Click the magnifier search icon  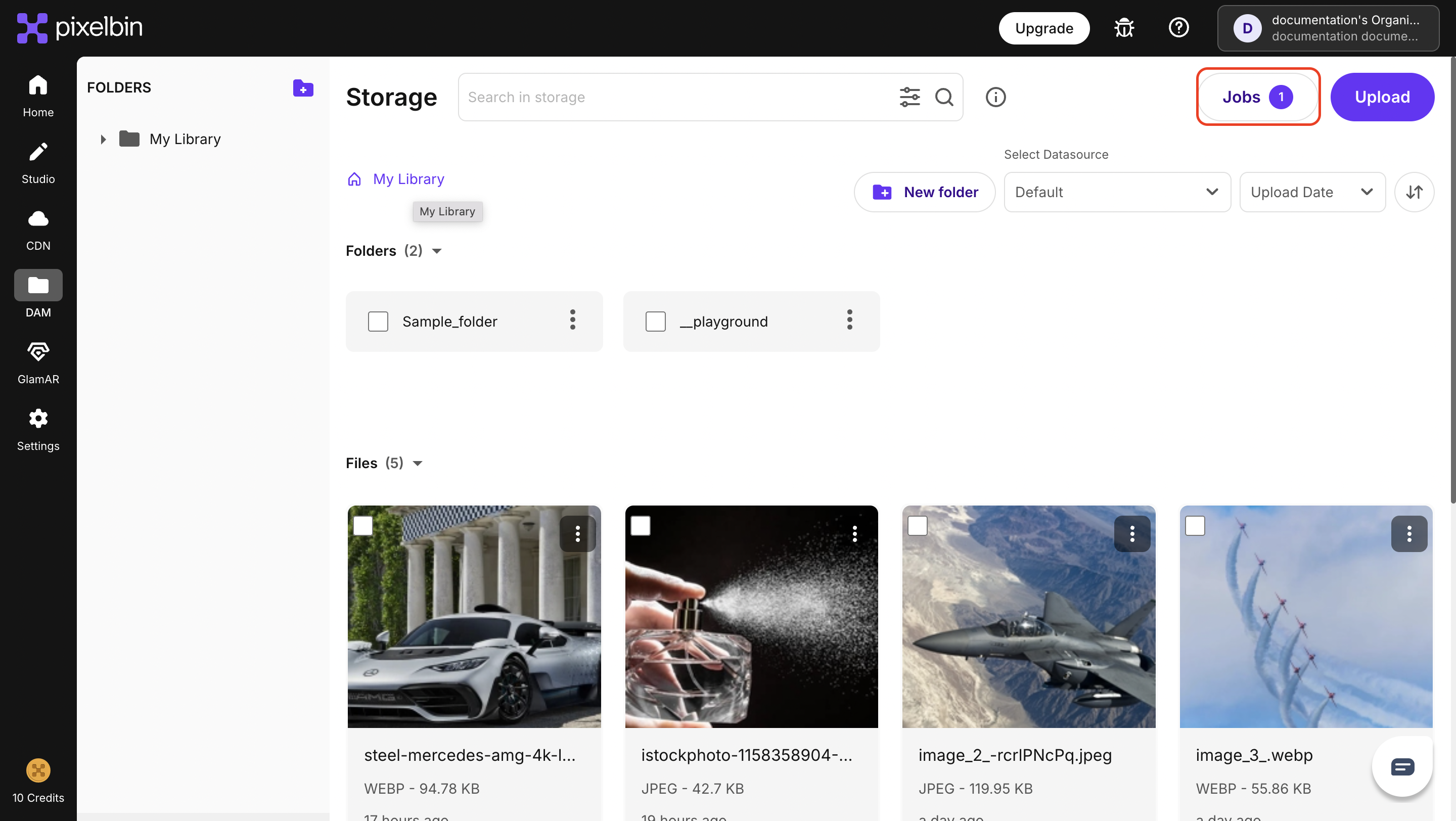944,97
